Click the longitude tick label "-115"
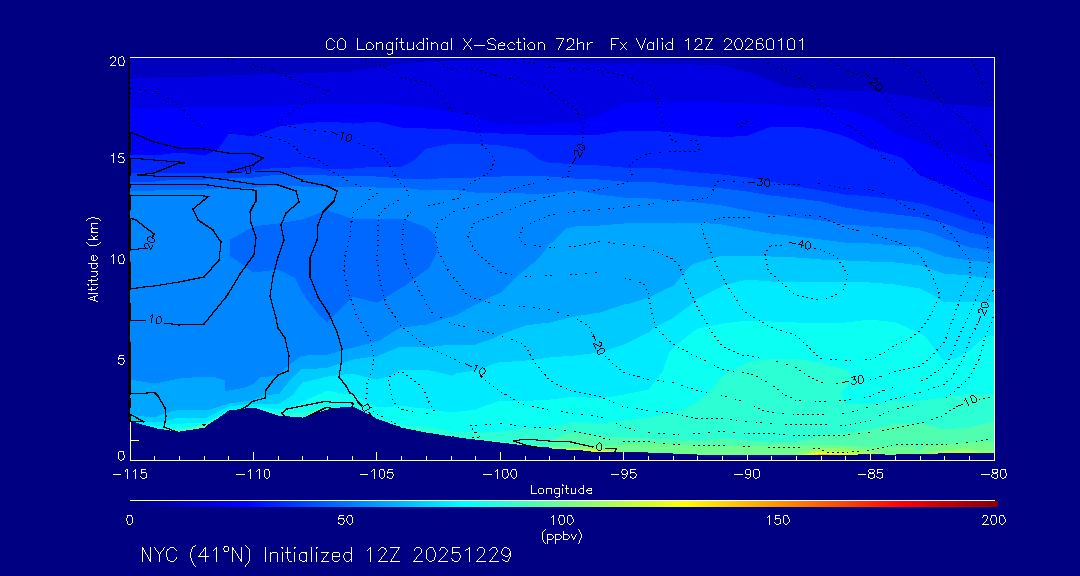The image size is (1080, 576). click(129, 475)
